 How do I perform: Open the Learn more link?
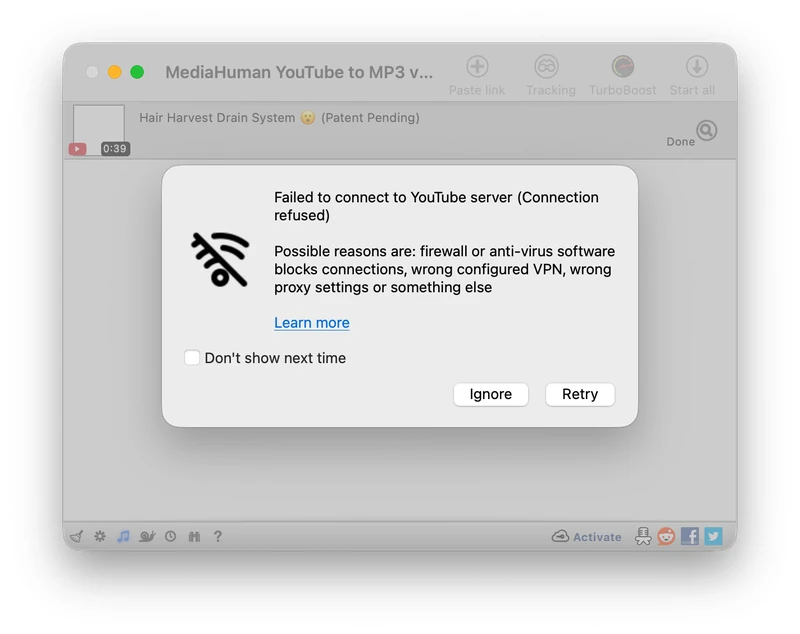click(x=312, y=323)
